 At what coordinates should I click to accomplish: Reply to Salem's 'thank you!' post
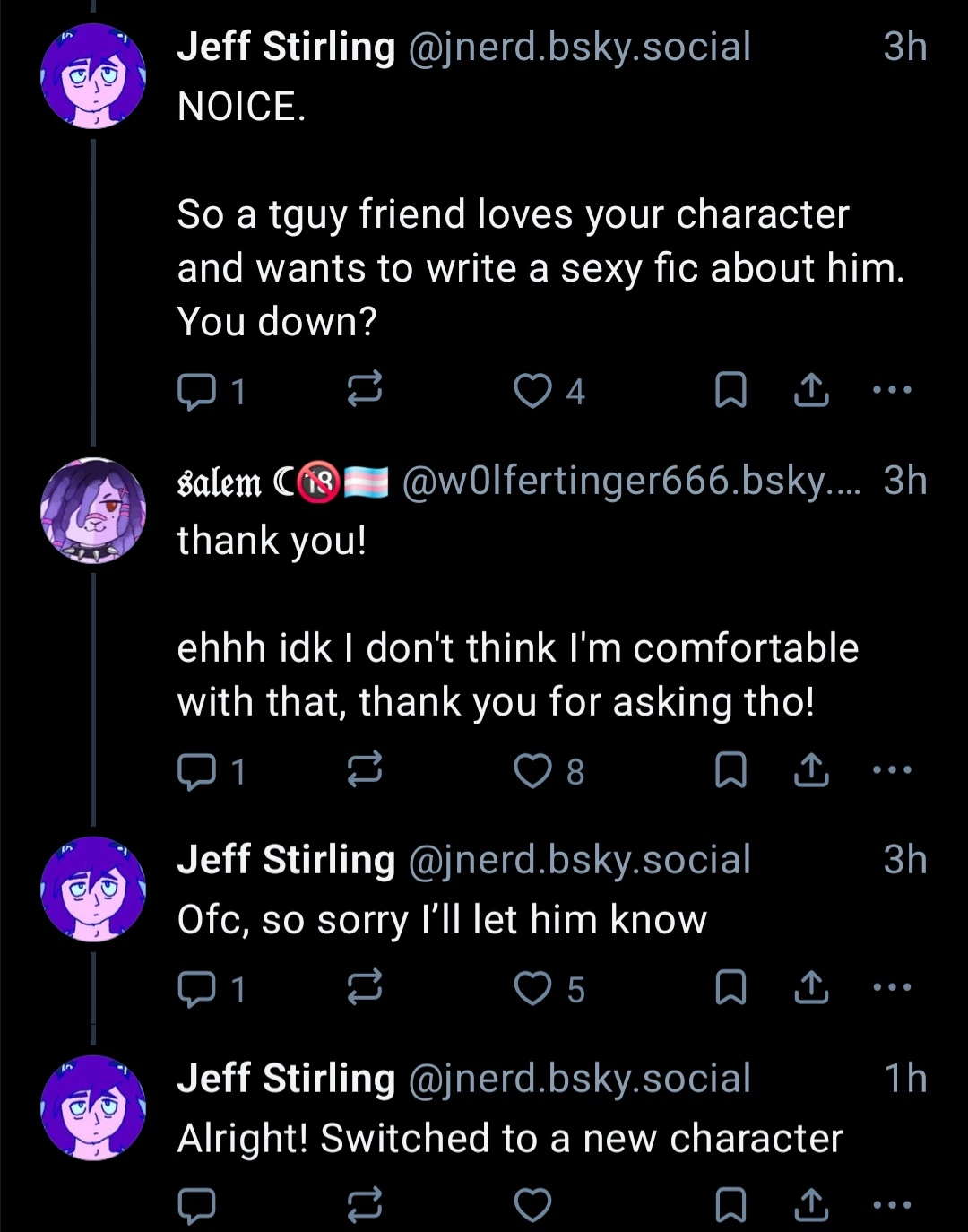(196, 770)
